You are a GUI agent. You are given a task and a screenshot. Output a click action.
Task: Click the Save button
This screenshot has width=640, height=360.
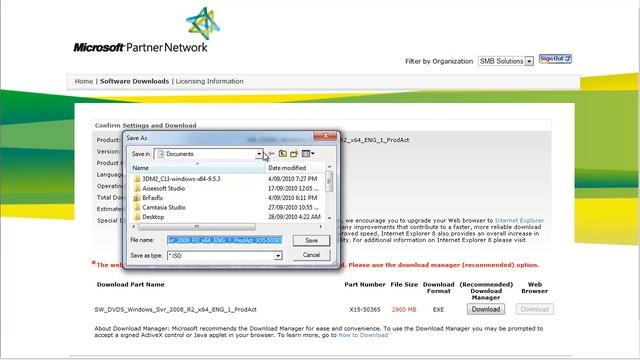(311, 240)
